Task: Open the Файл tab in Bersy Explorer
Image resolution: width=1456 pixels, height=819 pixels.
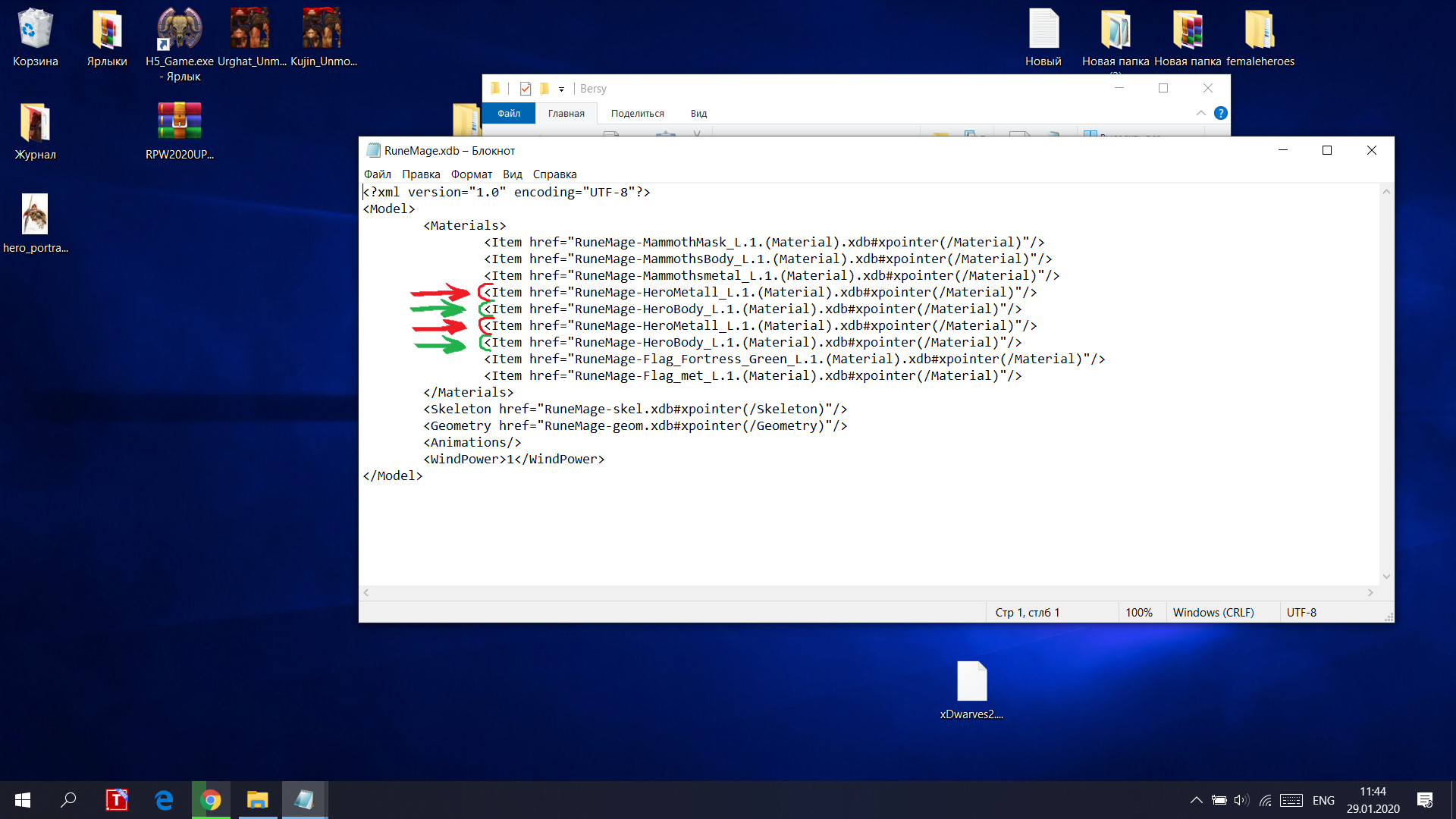Action: [509, 113]
